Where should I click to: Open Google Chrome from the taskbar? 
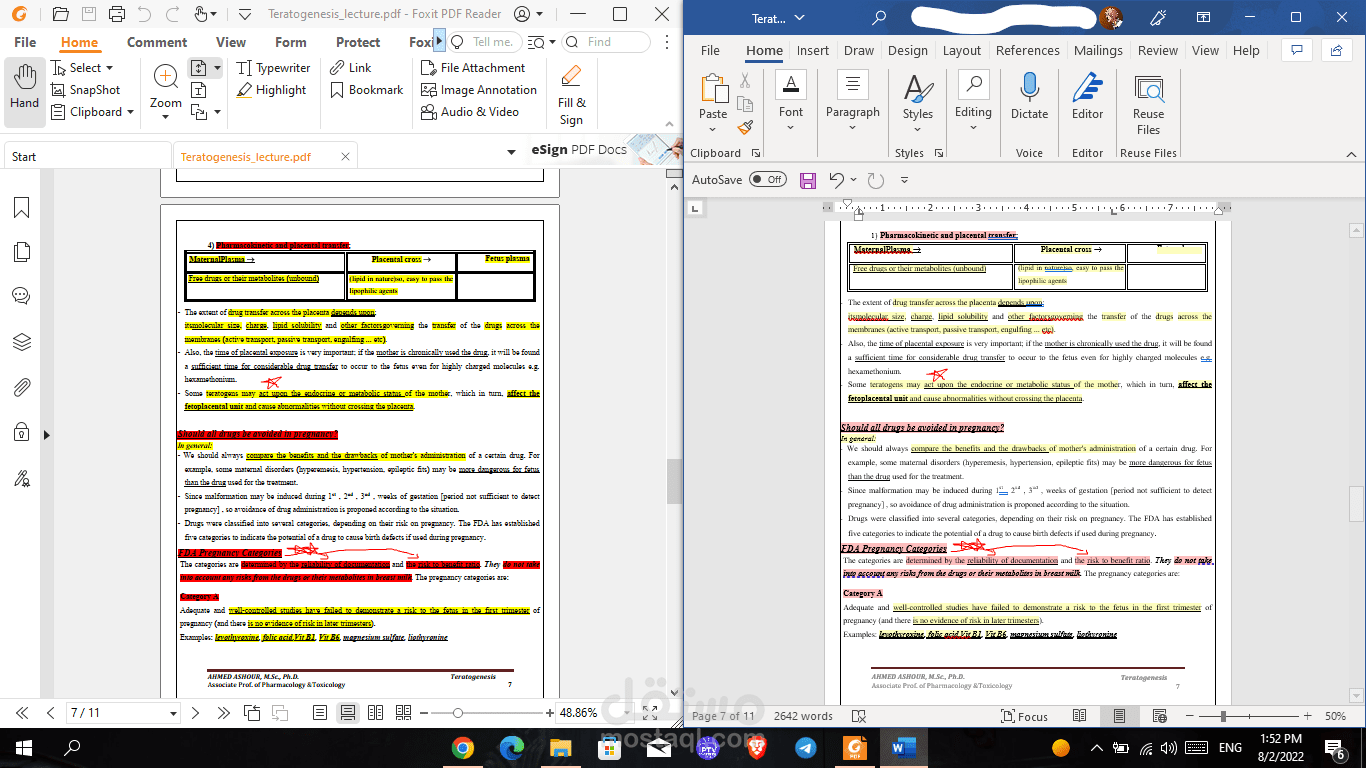pos(462,747)
